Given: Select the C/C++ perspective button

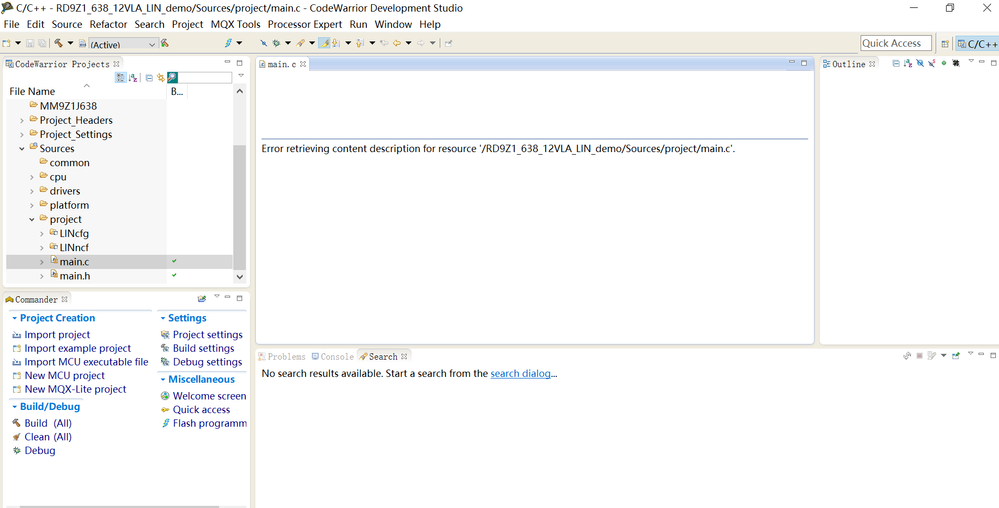Looking at the screenshot, I should pos(977,43).
